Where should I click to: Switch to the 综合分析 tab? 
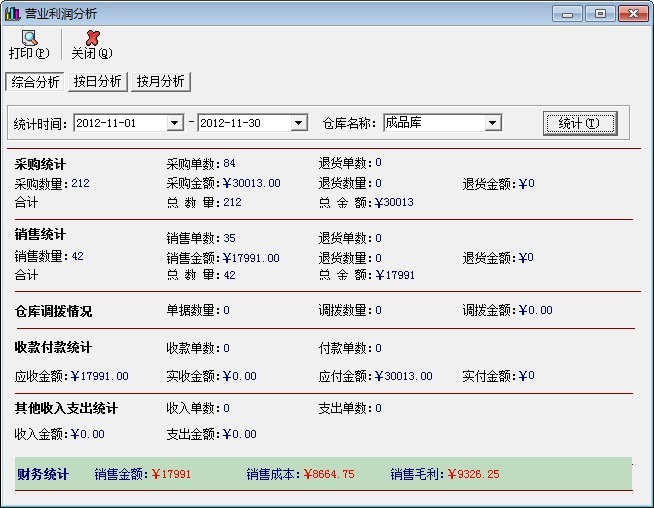click(x=35, y=81)
